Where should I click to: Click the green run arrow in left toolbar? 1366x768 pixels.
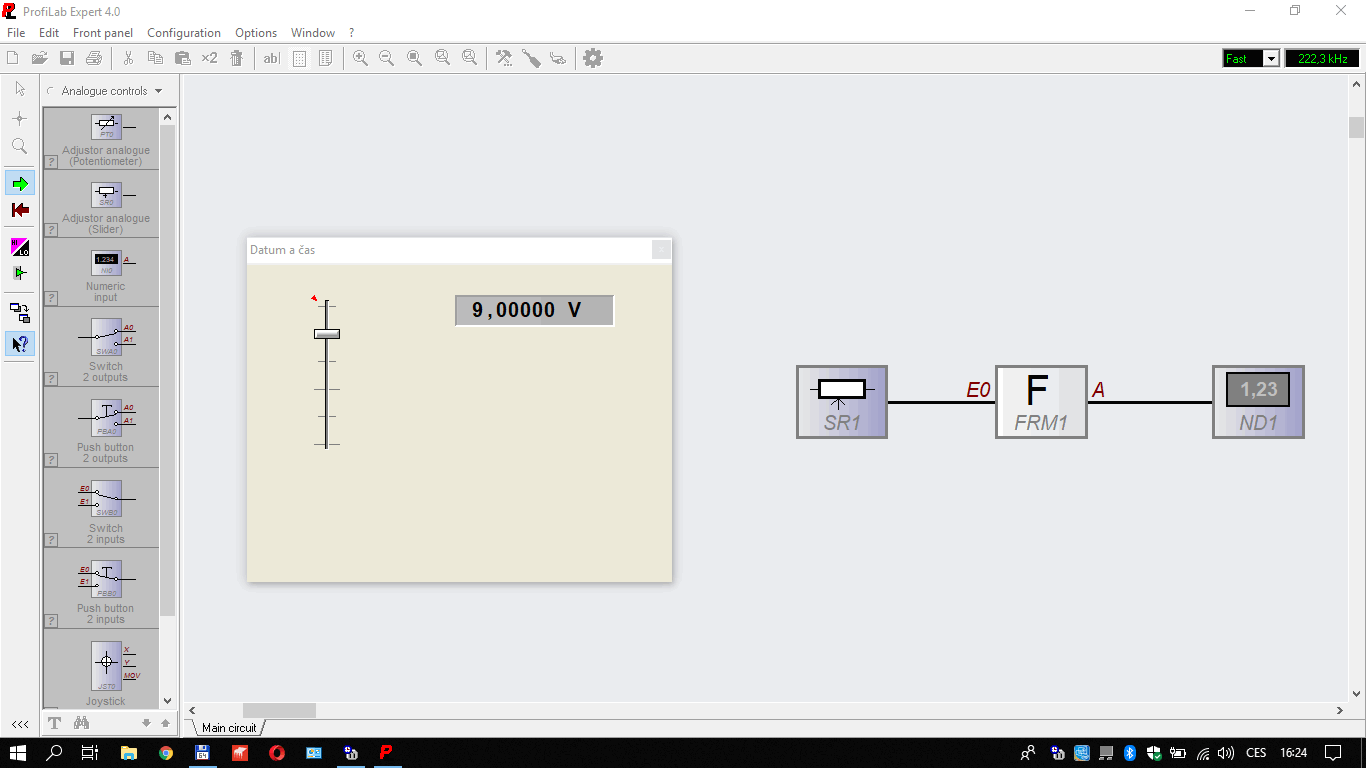[20, 183]
